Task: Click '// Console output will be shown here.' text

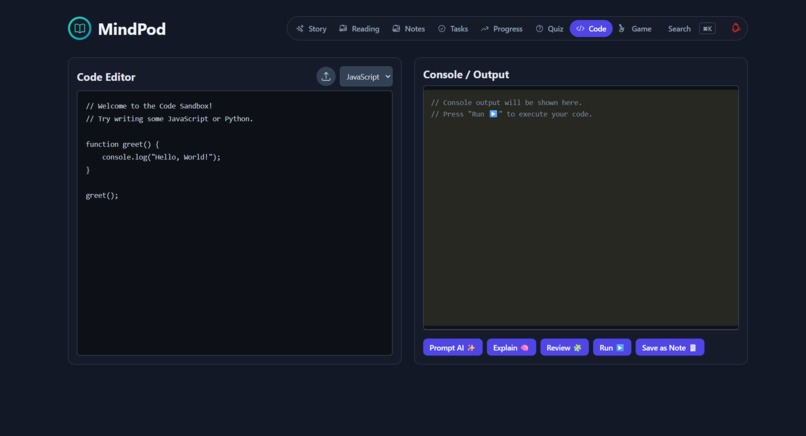Action: point(506,103)
